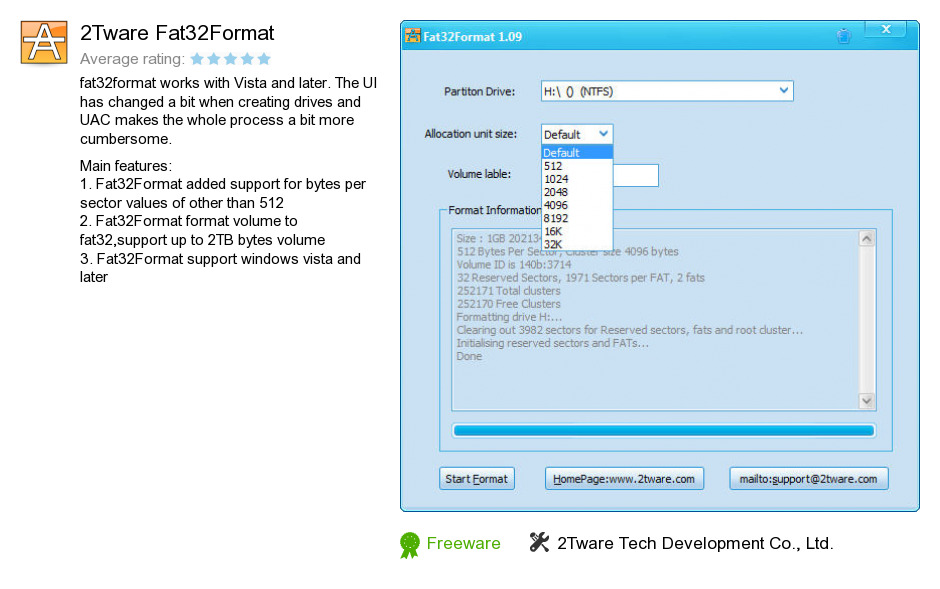The image size is (940, 589).
Task: Click the Start Format button
Action: point(477,479)
